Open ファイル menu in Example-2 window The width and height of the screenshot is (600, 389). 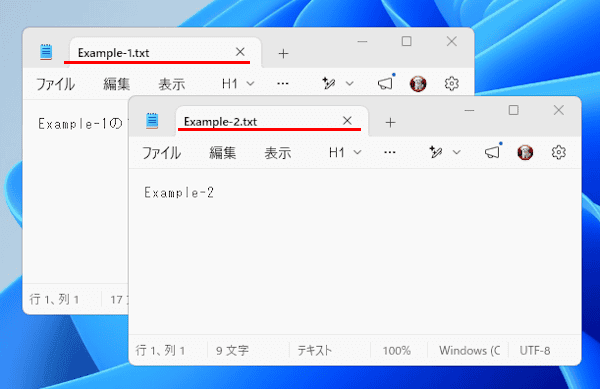click(161, 153)
